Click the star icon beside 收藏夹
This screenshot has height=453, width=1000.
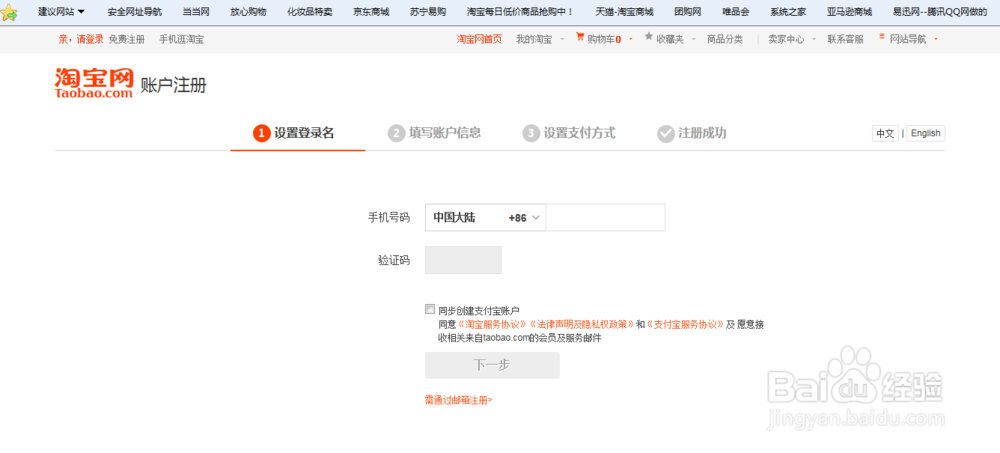pyautogui.click(x=649, y=37)
